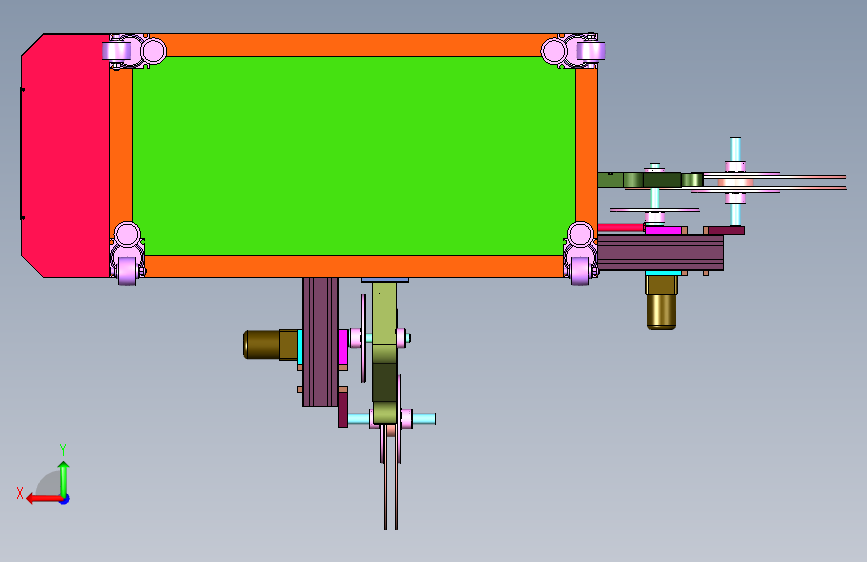Select the orange bottom rail of the frame
Viewport: 867px width, 562px height.
pyautogui.click(x=353, y=267)
